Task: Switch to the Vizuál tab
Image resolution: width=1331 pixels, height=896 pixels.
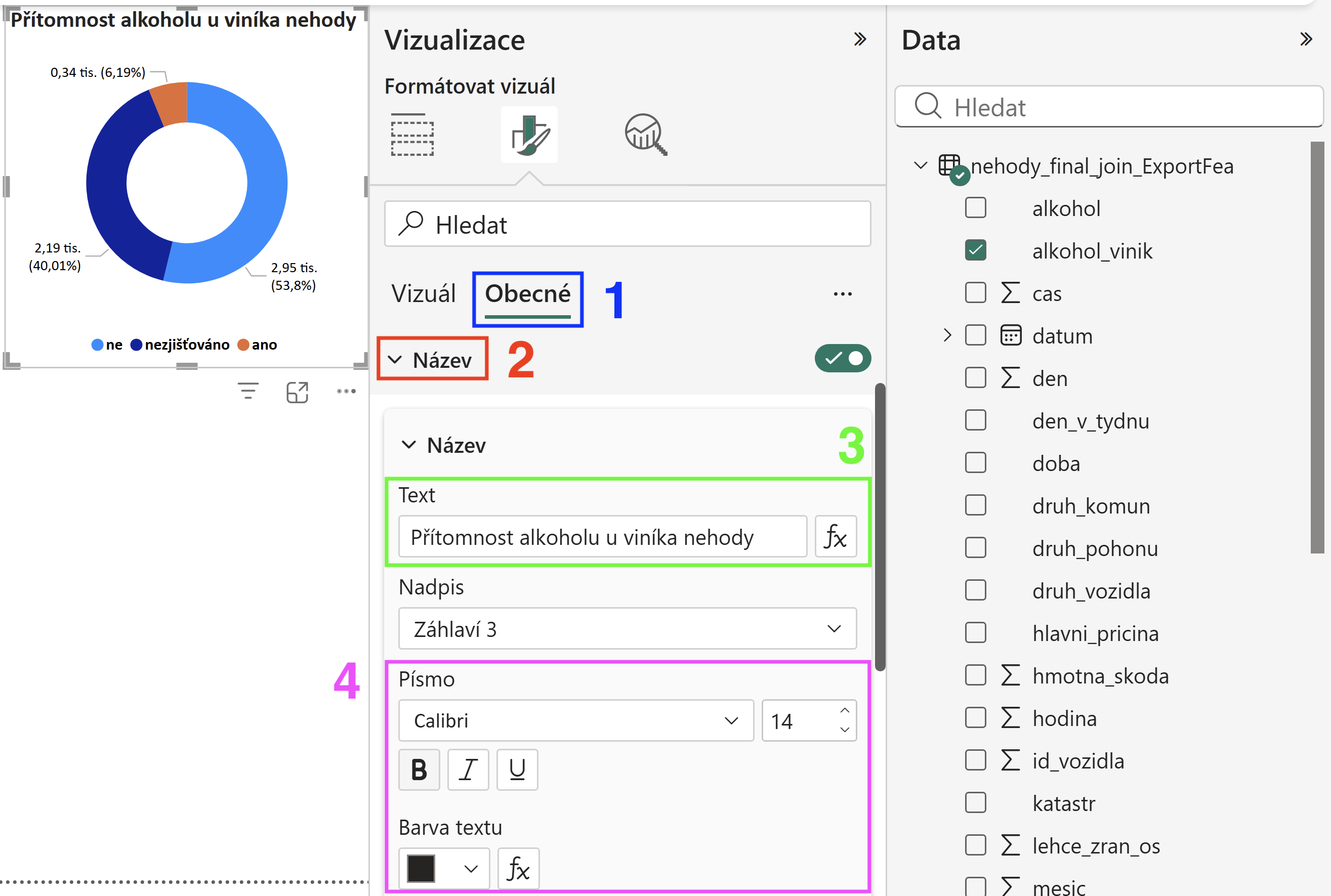Action: pyautogui.click(x=424, y=294)
